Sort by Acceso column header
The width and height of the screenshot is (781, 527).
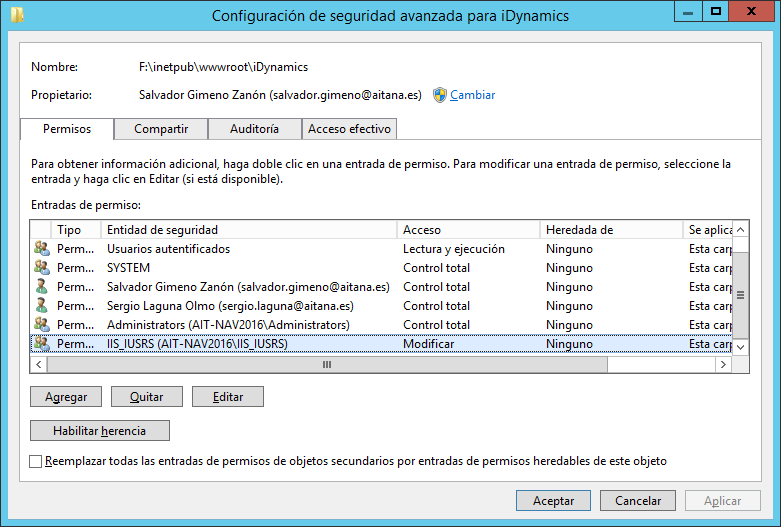(x=469, y=230)
